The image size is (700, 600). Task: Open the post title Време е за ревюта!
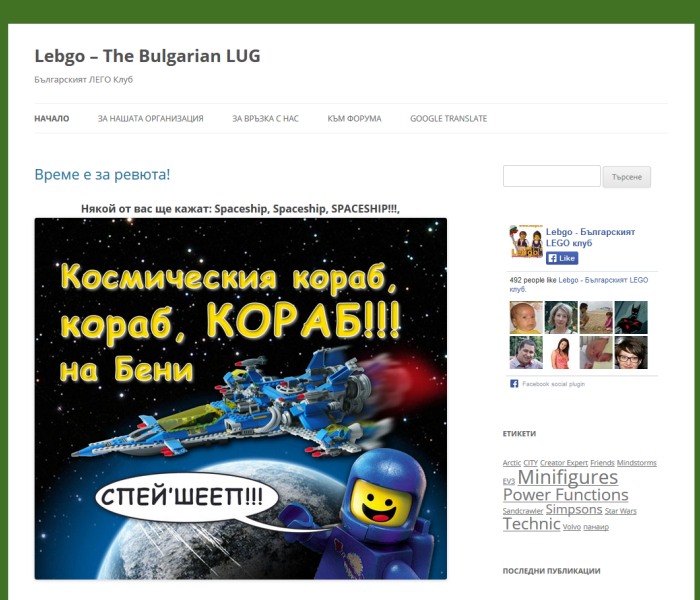[x=102, y=174]
